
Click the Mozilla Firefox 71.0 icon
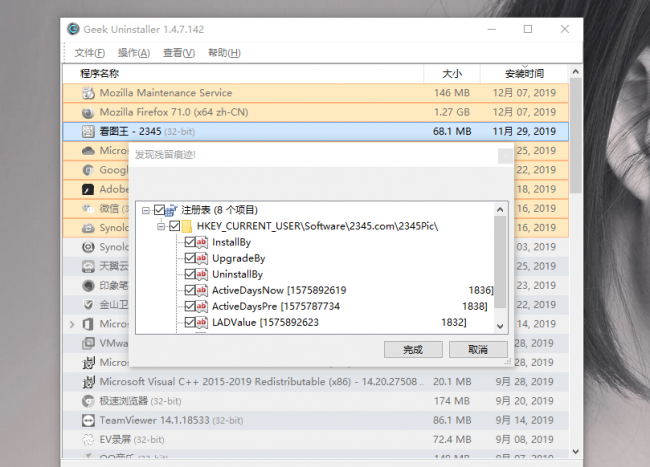(88, 112)
